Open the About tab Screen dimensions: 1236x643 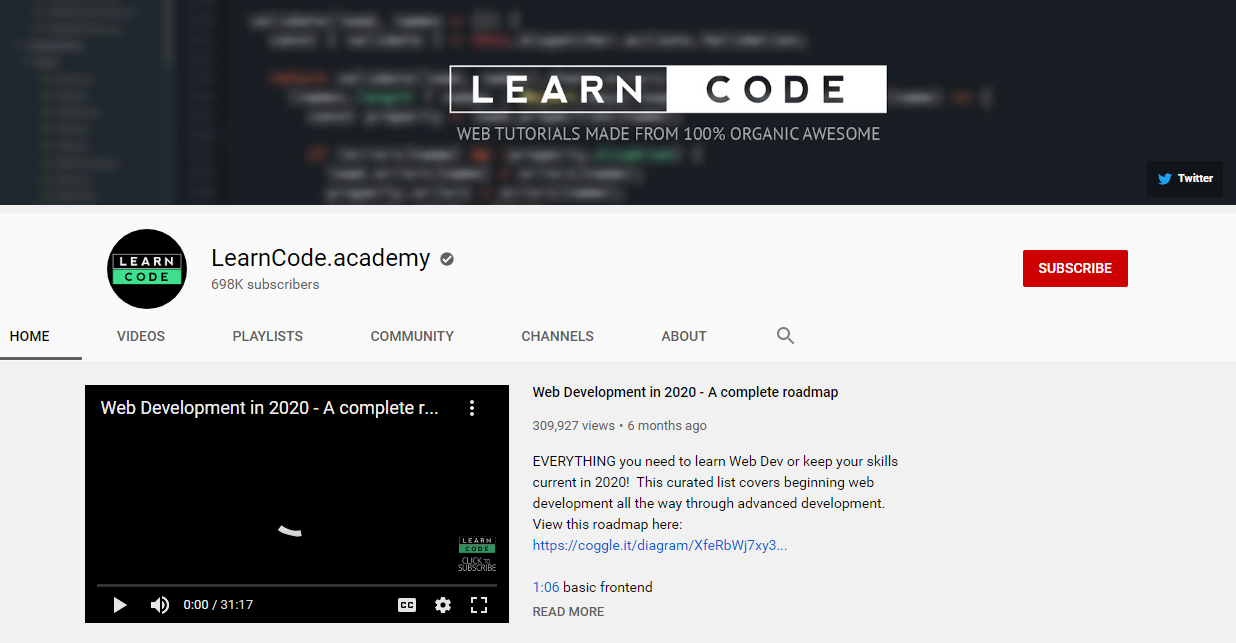pyautogui.click(x=684, y=336)
